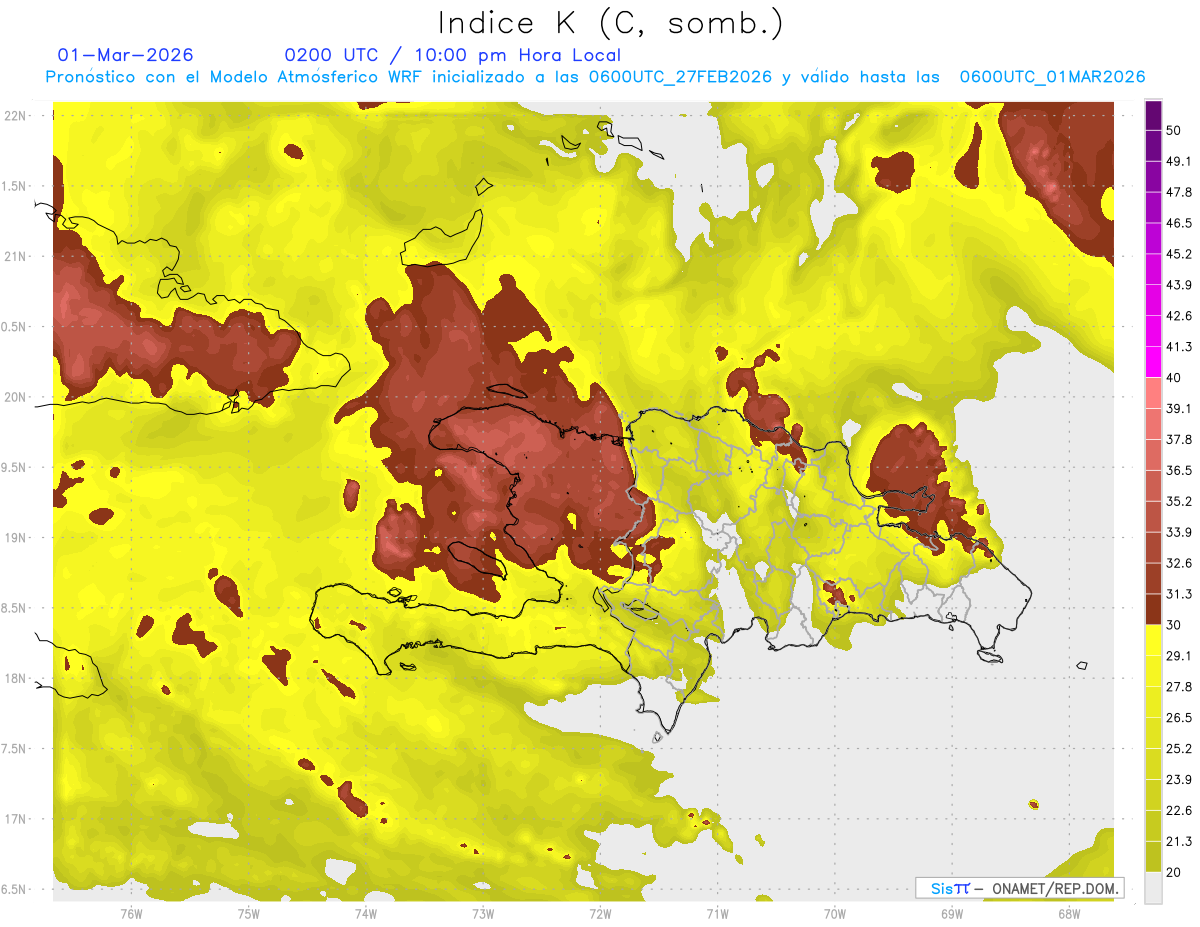1200x927 pixels.
Task: Click the dark brown colorbar segment between 30 and 31.3
Action: pos(1153,610)
